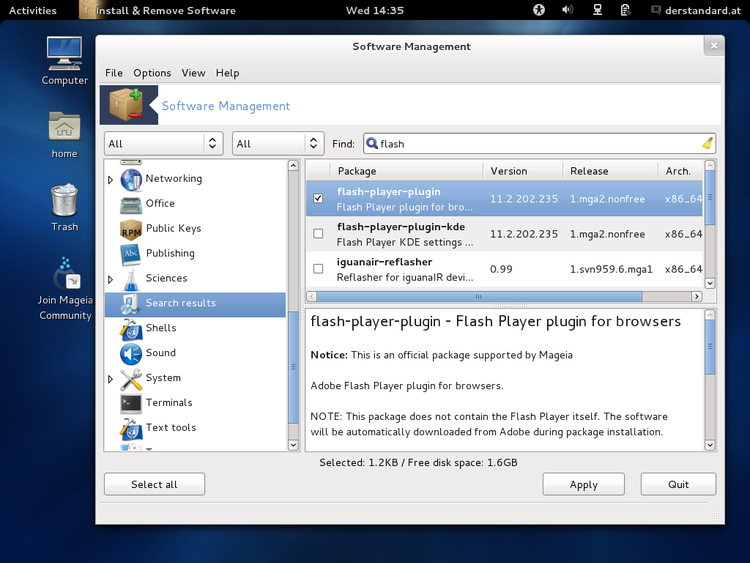The height and width of the screenshot is (563, 750).
Task: Tick the iguanair-reflasher package checkbox
Action: point(318,269)
